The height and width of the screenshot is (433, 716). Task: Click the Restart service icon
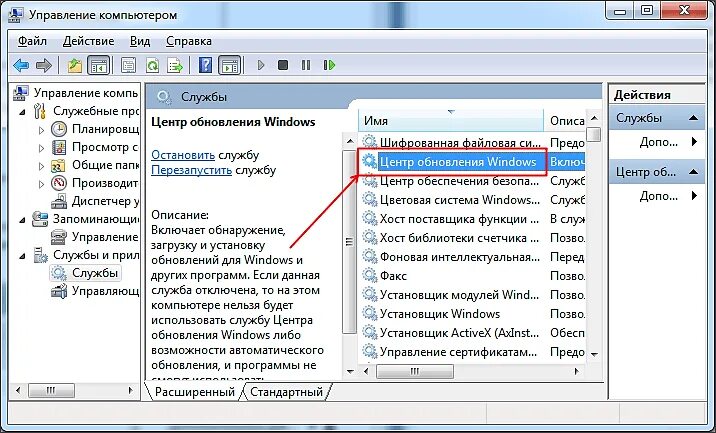(x=329, y=65)
